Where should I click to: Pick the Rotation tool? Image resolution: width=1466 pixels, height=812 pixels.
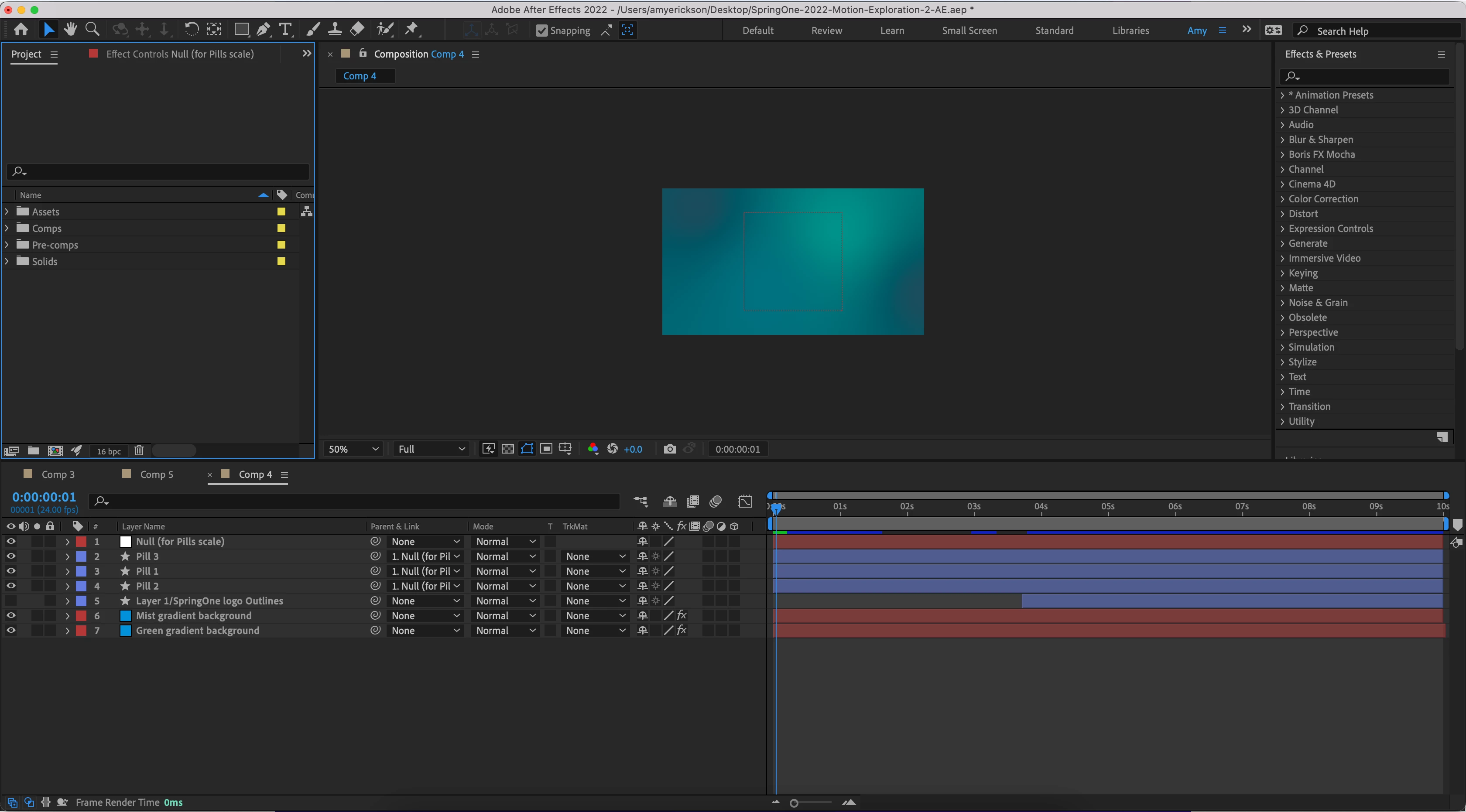[191, 30]
